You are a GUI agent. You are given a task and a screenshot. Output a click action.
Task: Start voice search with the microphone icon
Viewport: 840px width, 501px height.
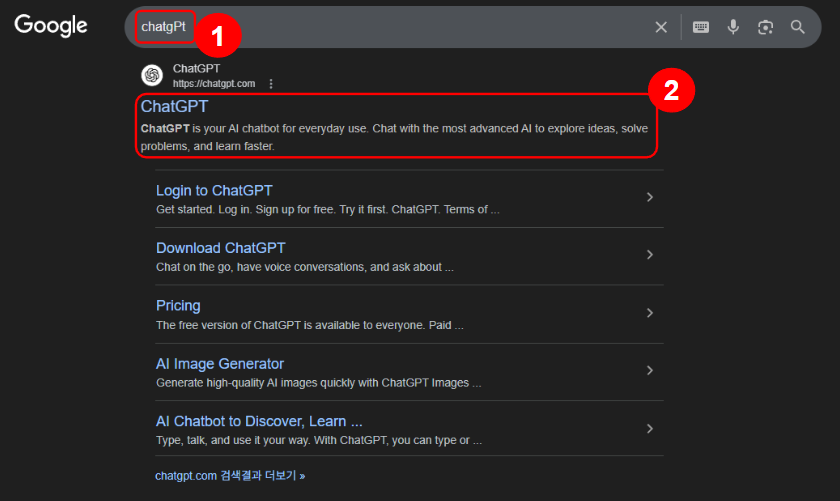pos(733,27)
